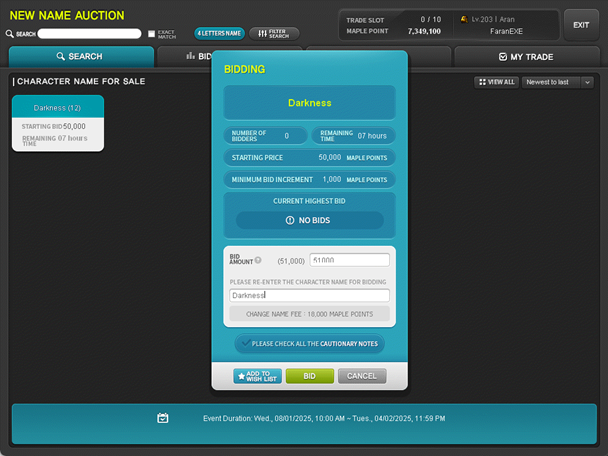Open the Newest to last sort dropdown
Image resolution: width=608 pixels, height=456 pixels.
click(x=557, y=82)
